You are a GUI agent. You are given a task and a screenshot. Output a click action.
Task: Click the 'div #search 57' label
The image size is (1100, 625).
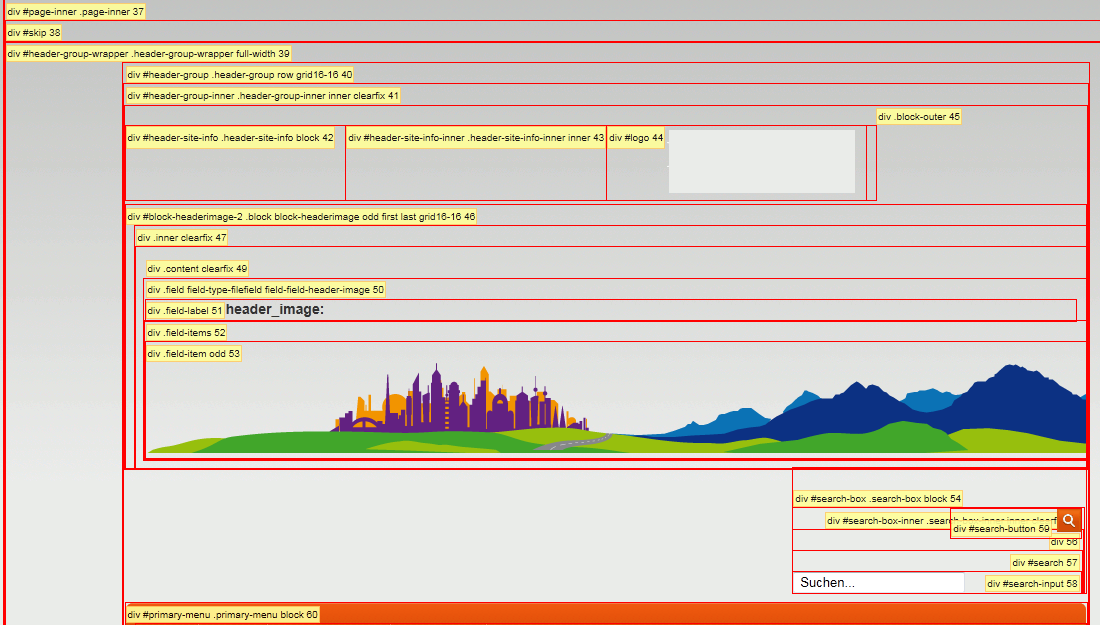point(1045,563)
